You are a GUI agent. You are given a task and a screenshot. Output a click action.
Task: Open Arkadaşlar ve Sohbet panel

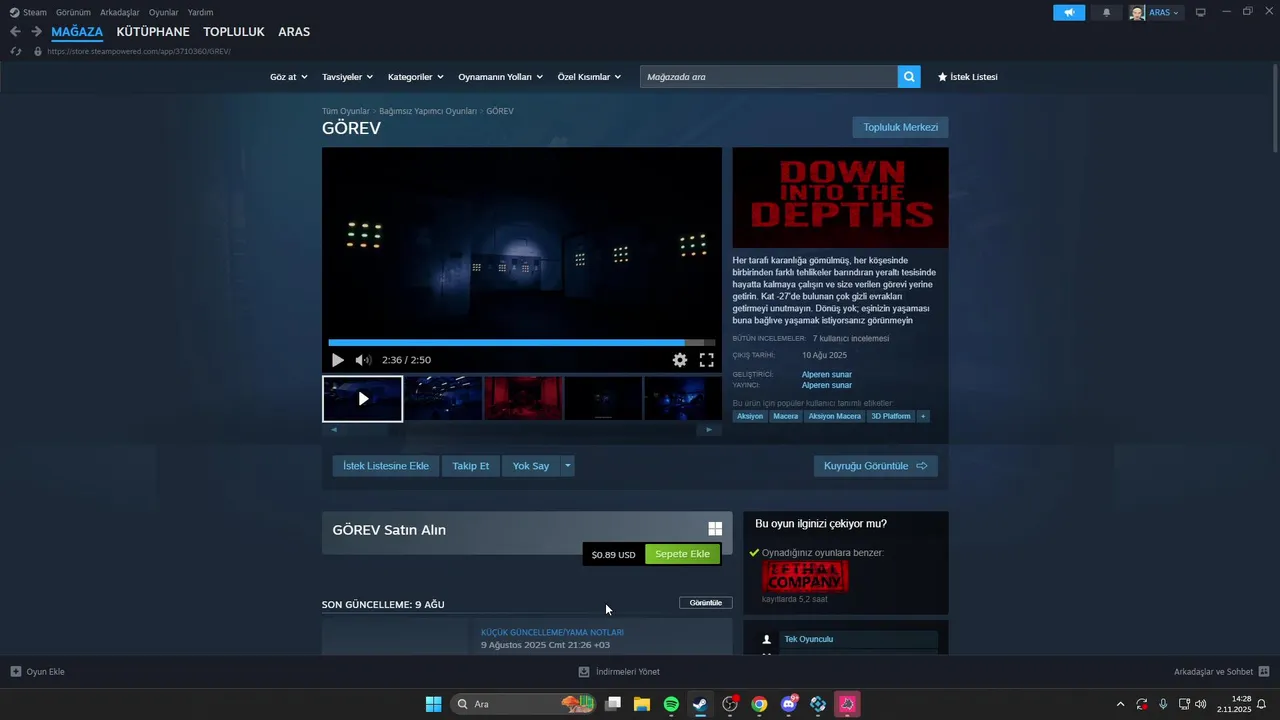1221,672
